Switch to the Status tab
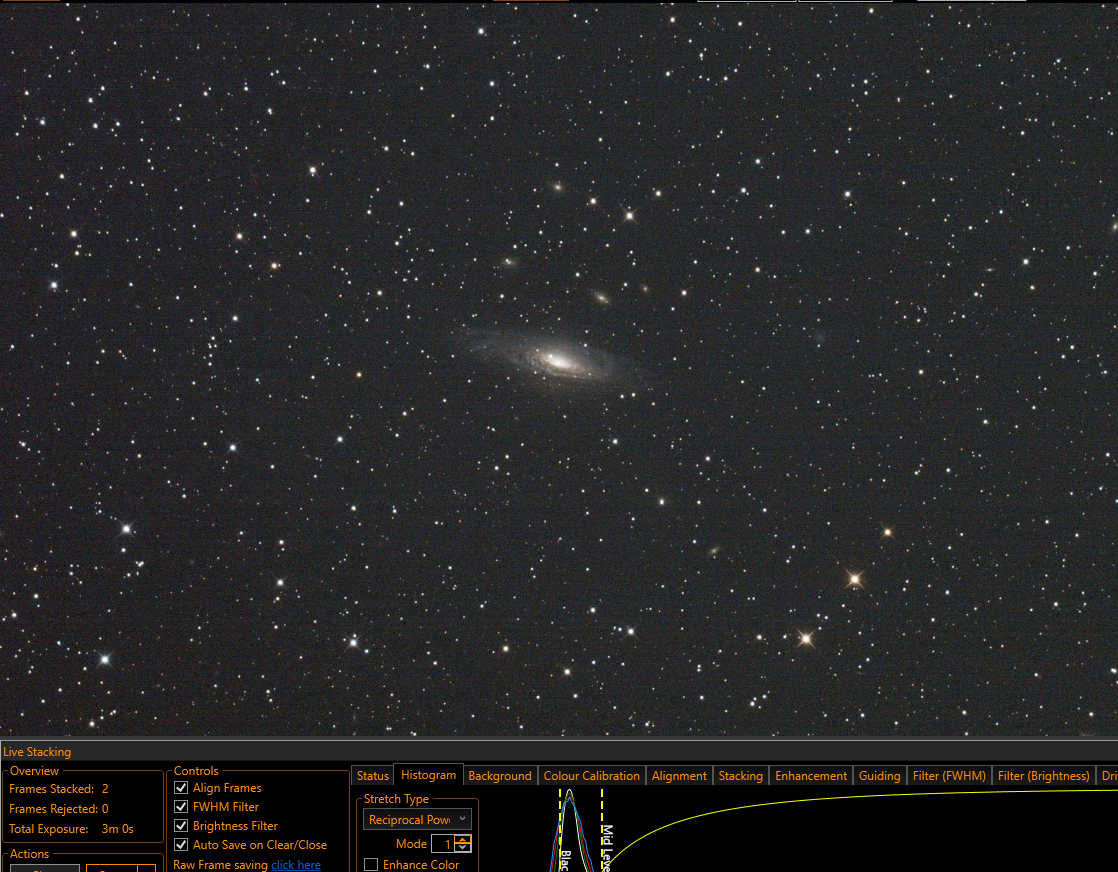Viewport: 1118px width, 872px height. click(373, 776)
